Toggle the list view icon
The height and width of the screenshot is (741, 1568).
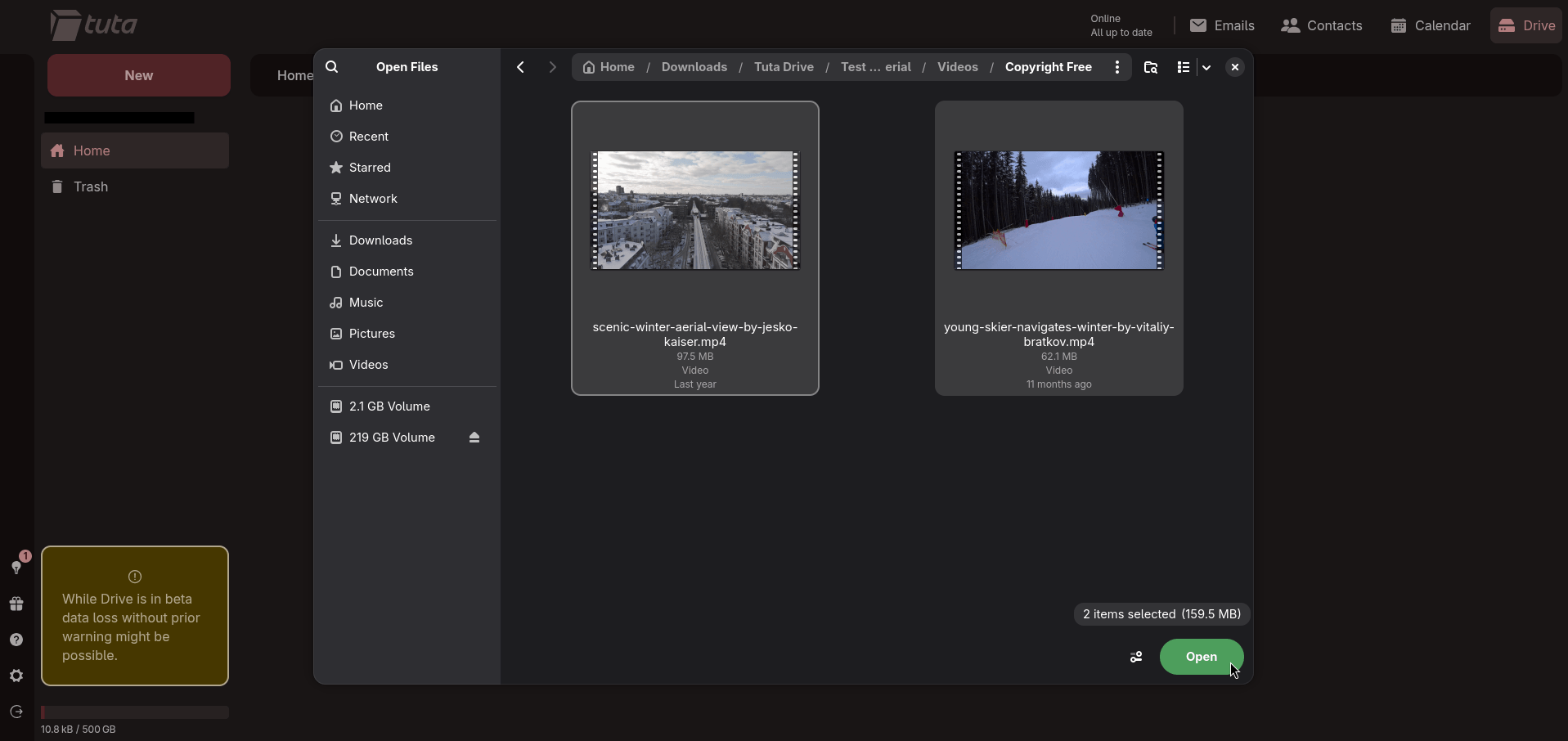[x=1183, y=67]
